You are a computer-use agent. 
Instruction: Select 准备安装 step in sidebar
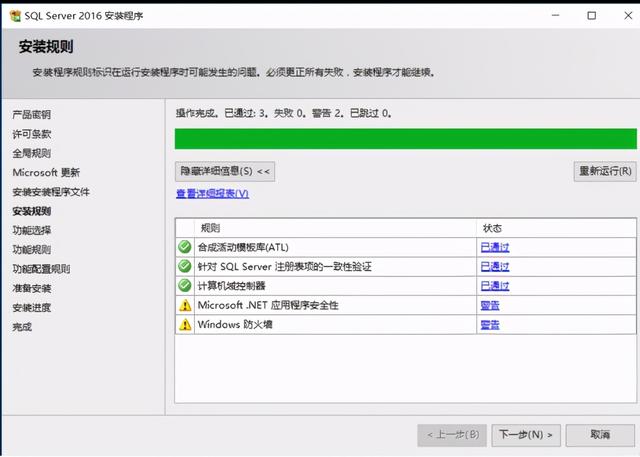point(31,288)
